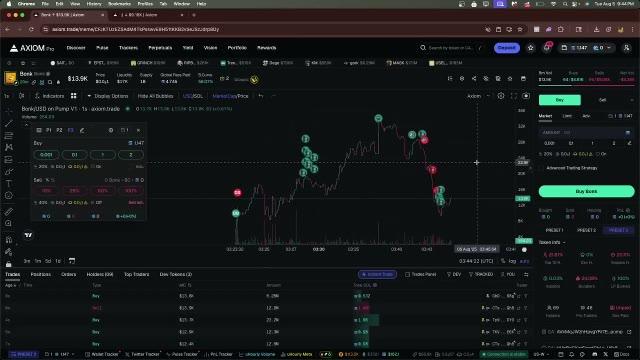The height and width of the screenshot is (360, 640).
Task: Collapse the chart legend arrow
Action: (x=27, y=125)
